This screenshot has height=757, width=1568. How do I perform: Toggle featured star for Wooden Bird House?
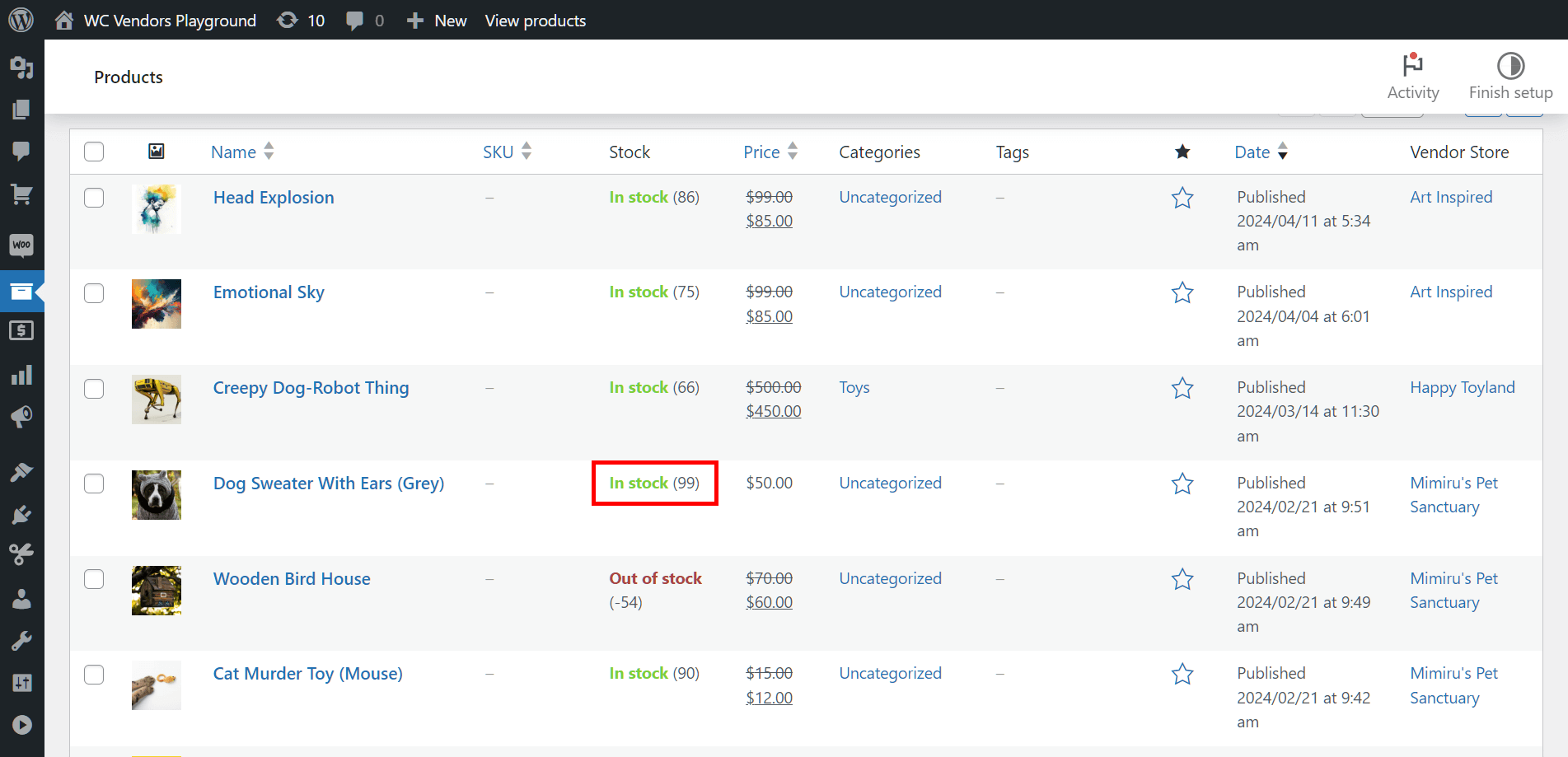[x=1182, y=579]
